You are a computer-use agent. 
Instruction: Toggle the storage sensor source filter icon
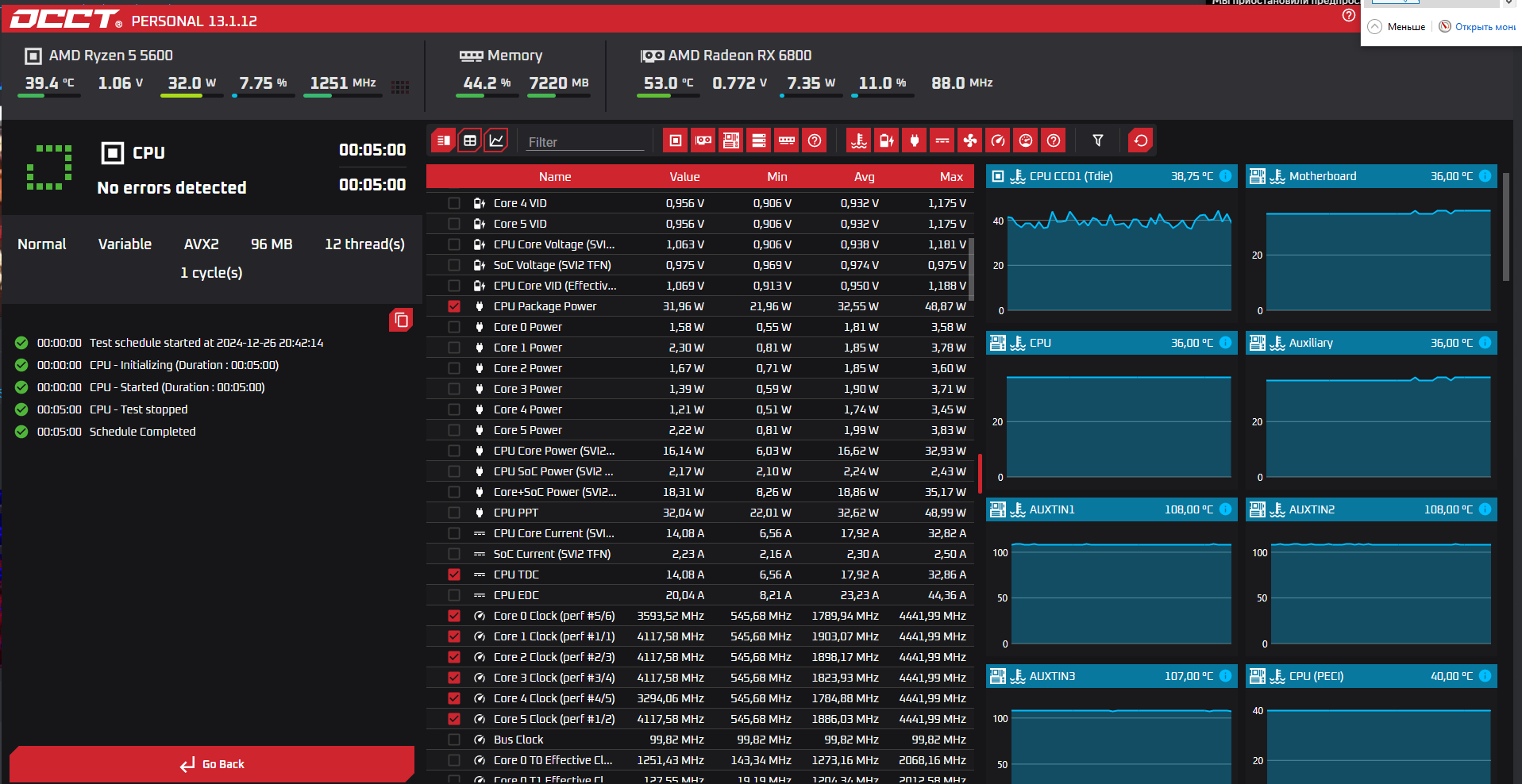click(759, 140)
